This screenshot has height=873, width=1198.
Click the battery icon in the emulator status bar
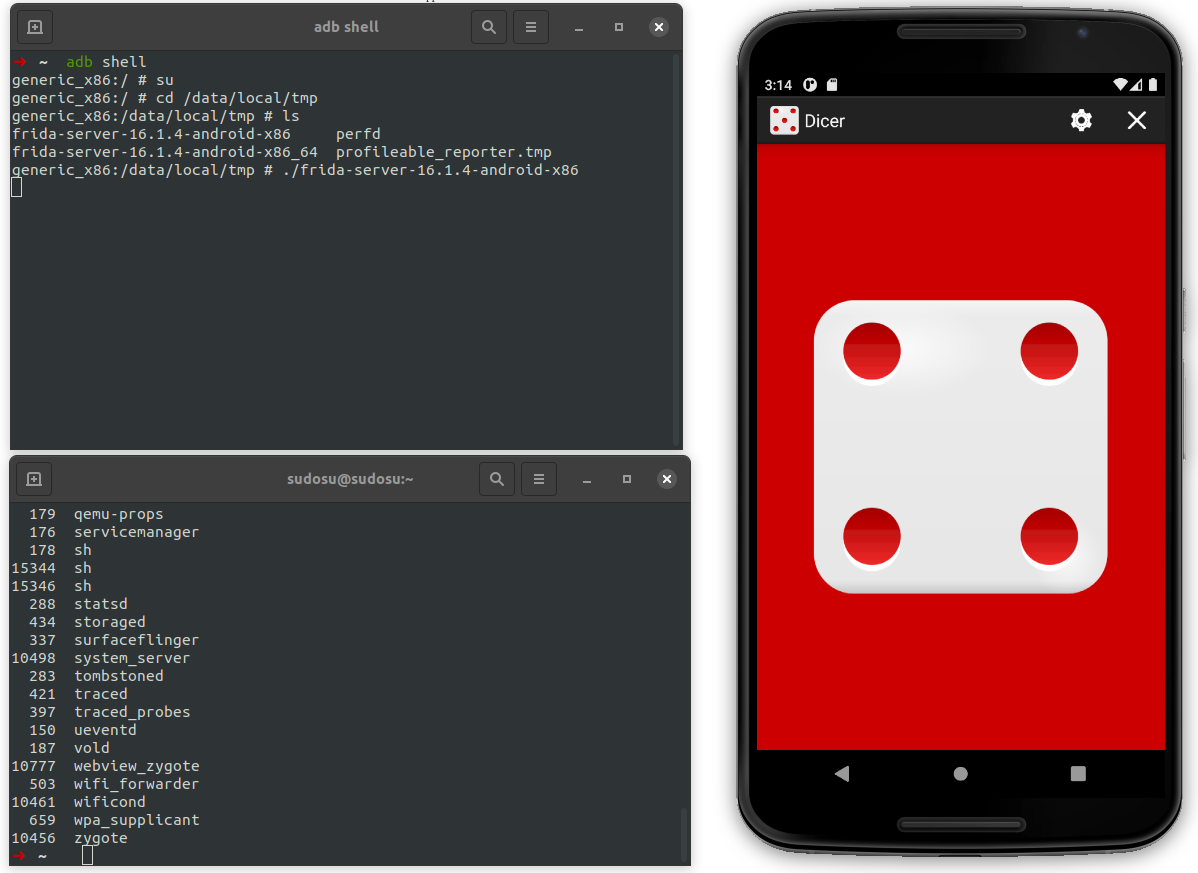coord(1152,84)
